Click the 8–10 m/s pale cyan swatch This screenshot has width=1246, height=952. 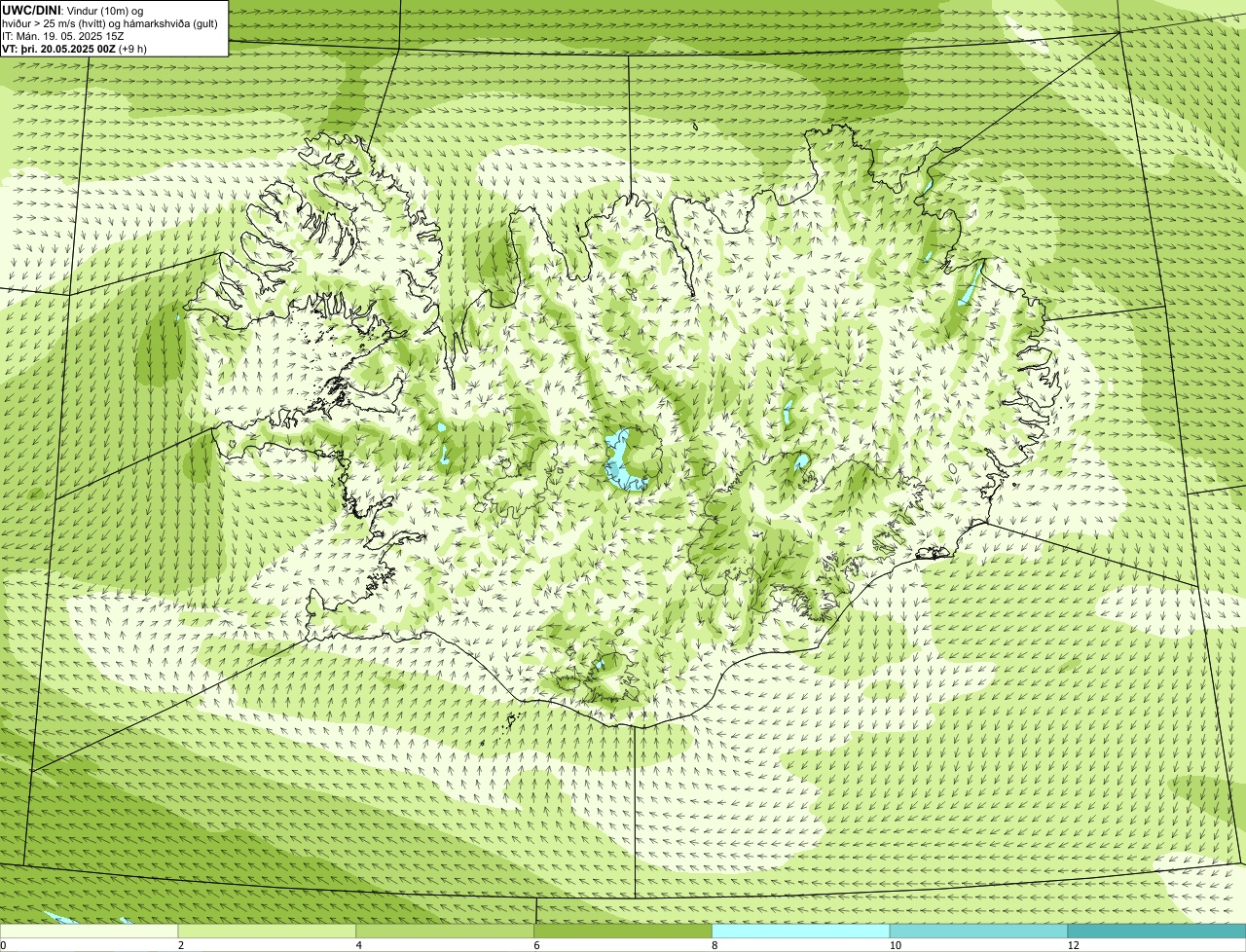point(802,931)
